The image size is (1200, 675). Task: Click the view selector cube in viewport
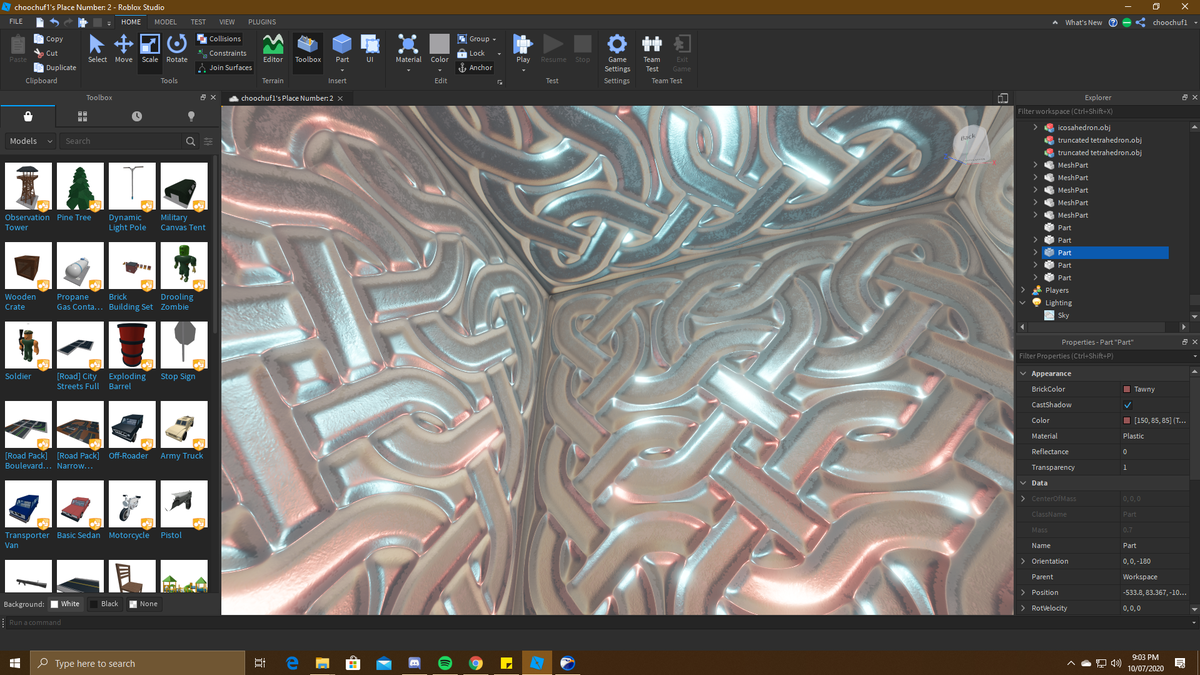969,146
